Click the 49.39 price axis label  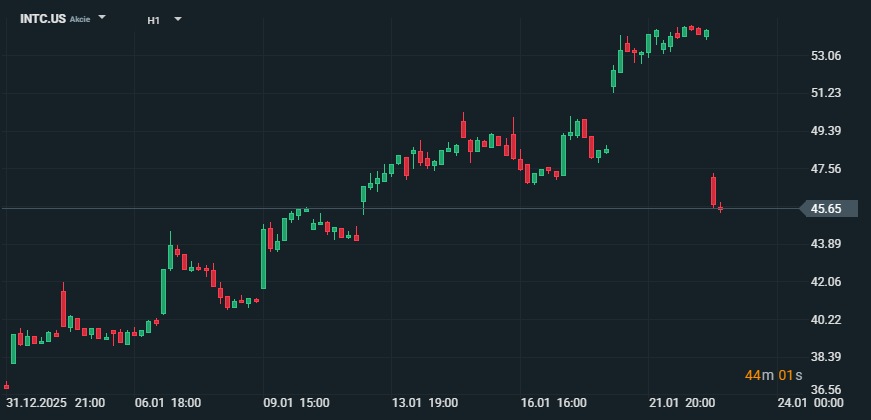[x=826, y=131]
